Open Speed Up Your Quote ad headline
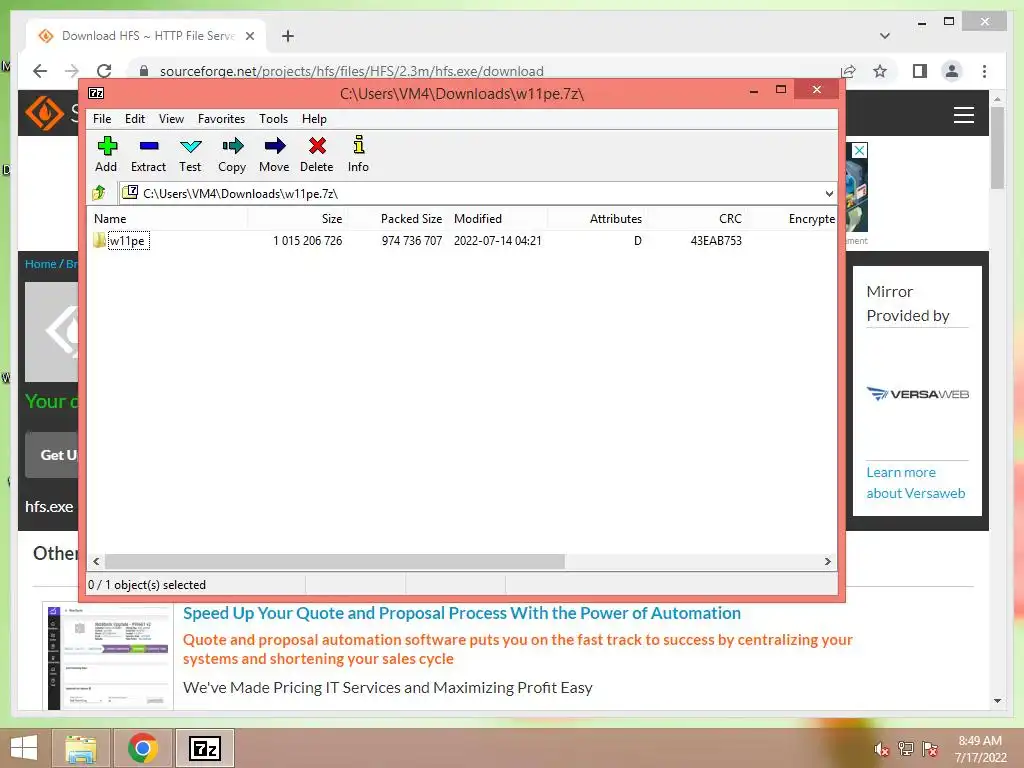Screen dimensions: 1024x768 462,613
